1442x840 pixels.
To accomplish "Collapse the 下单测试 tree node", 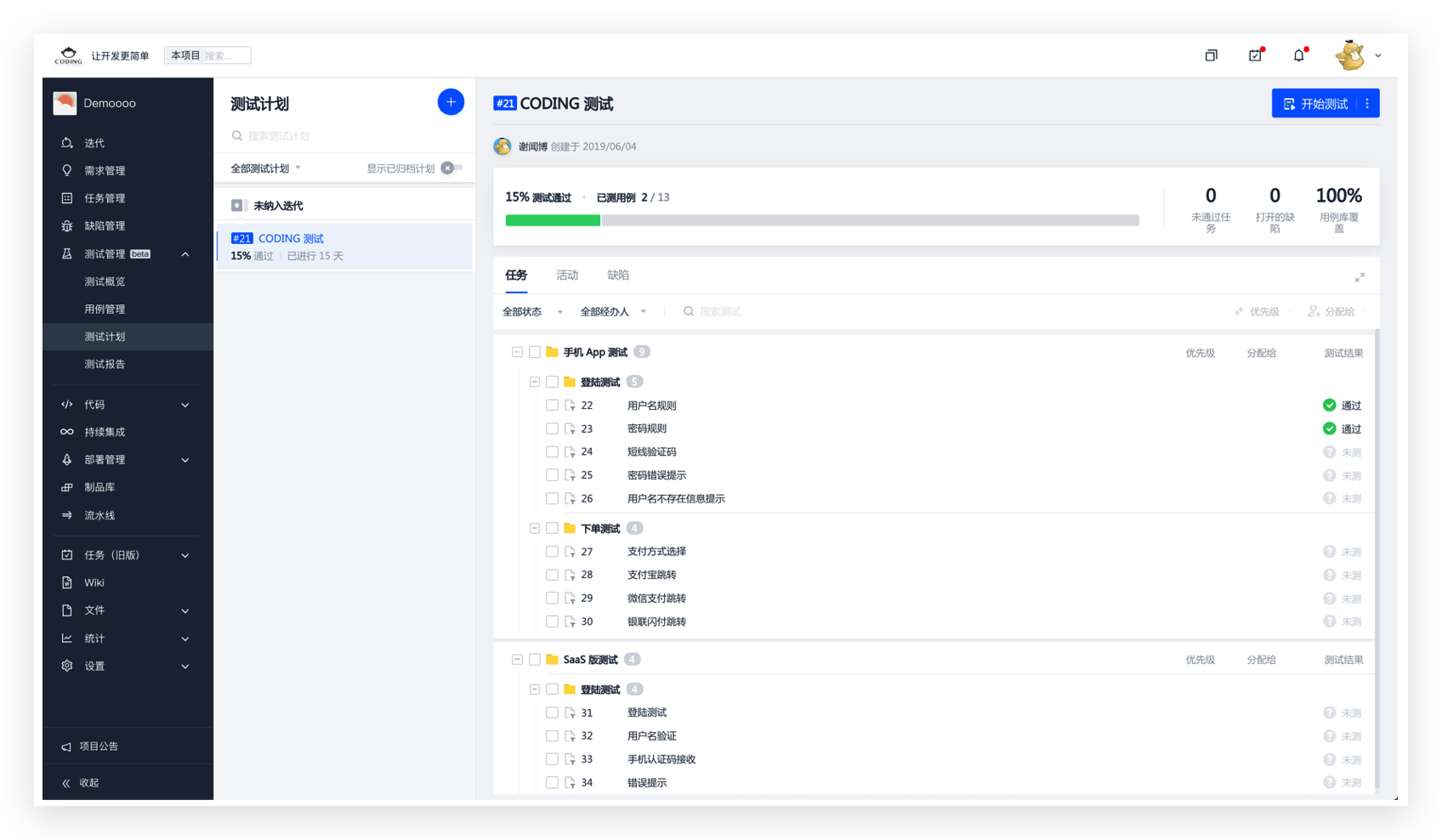I will (535, 529).
